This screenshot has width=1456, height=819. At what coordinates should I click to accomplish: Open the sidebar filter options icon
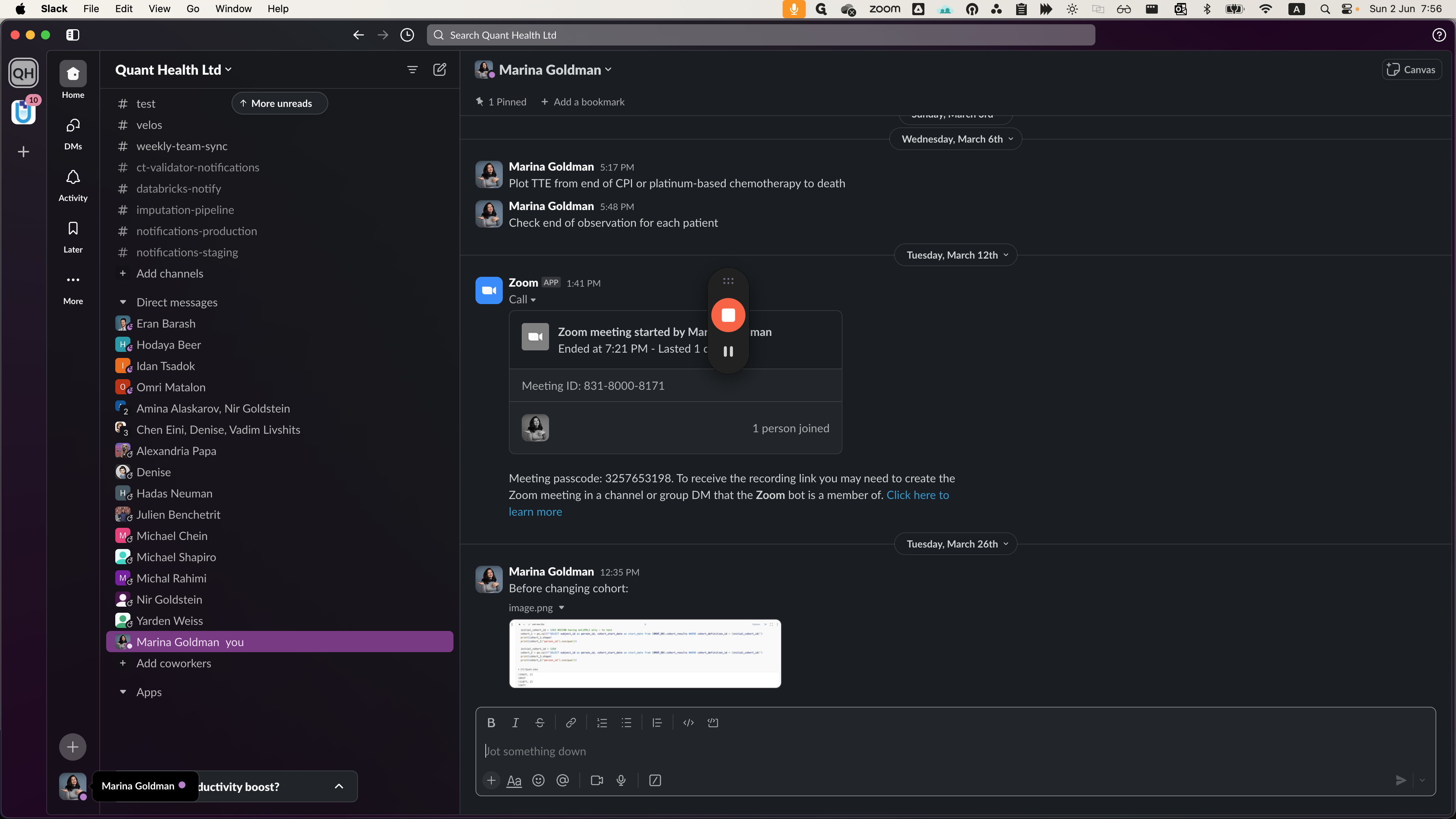413,69
